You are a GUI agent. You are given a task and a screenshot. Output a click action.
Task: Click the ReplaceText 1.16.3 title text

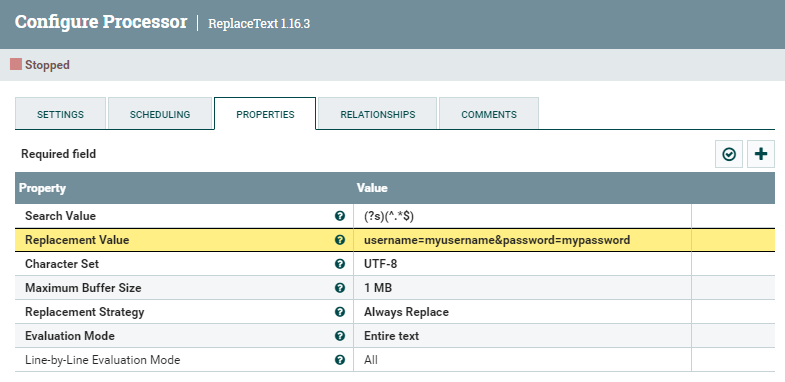pyautogui.click(x=259, y=24)
